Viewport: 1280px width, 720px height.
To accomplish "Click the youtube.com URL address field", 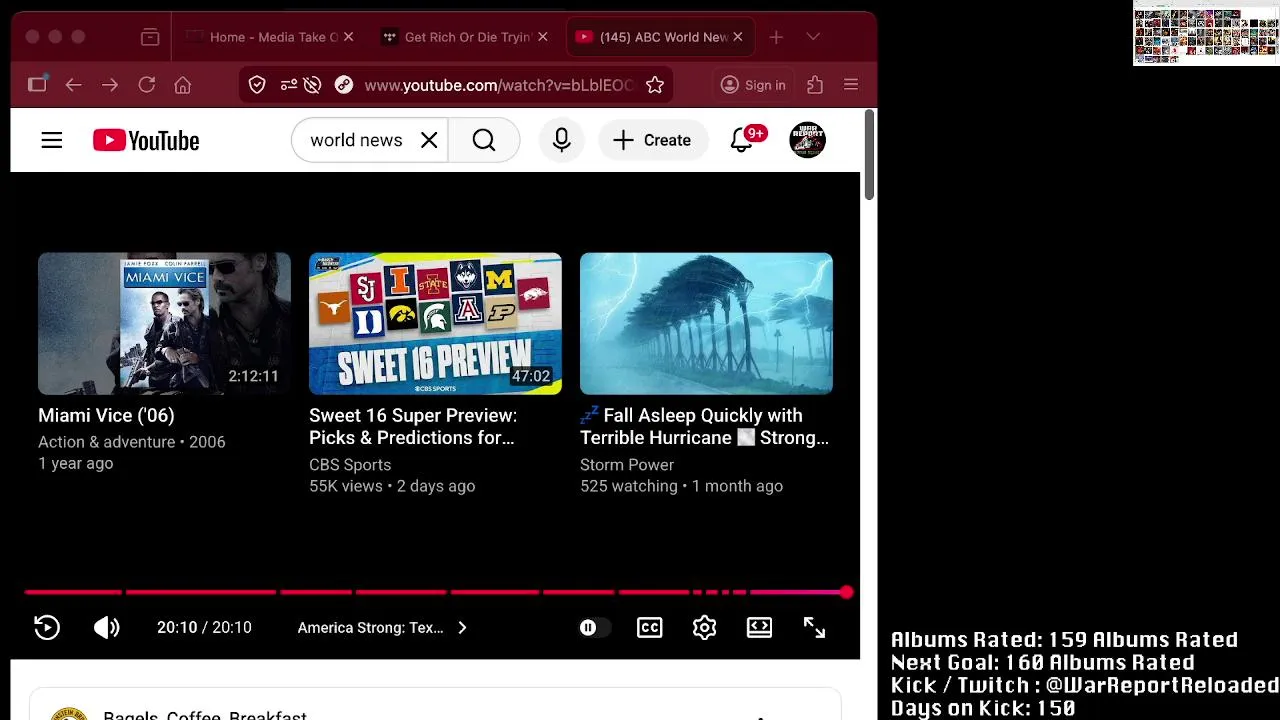I will (x=499, y=85).
